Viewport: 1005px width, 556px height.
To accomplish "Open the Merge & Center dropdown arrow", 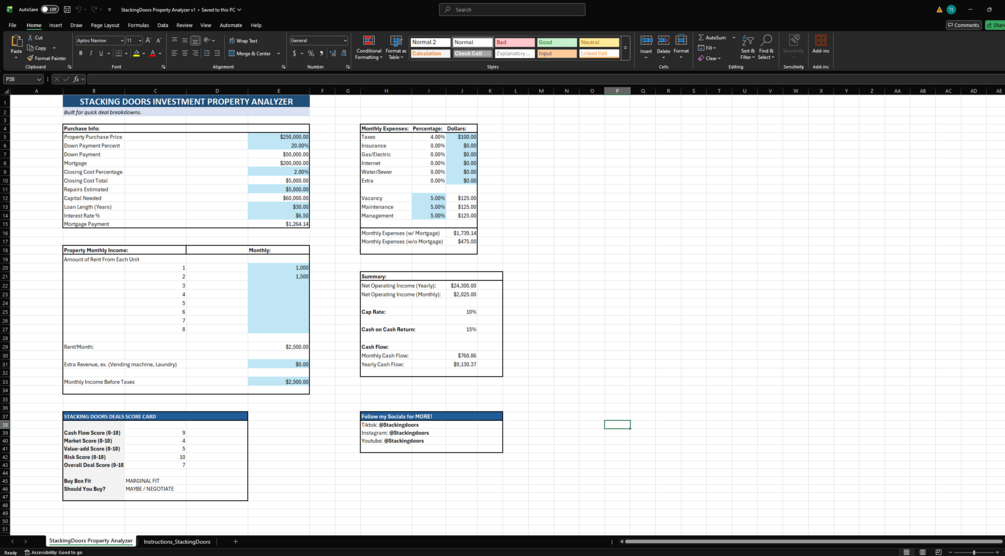I will coord(278,54).
